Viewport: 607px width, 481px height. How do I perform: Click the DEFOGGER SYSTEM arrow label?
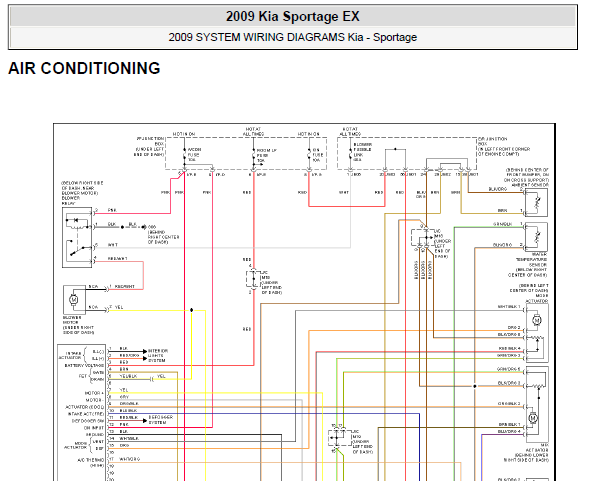[x=161, y=420]
